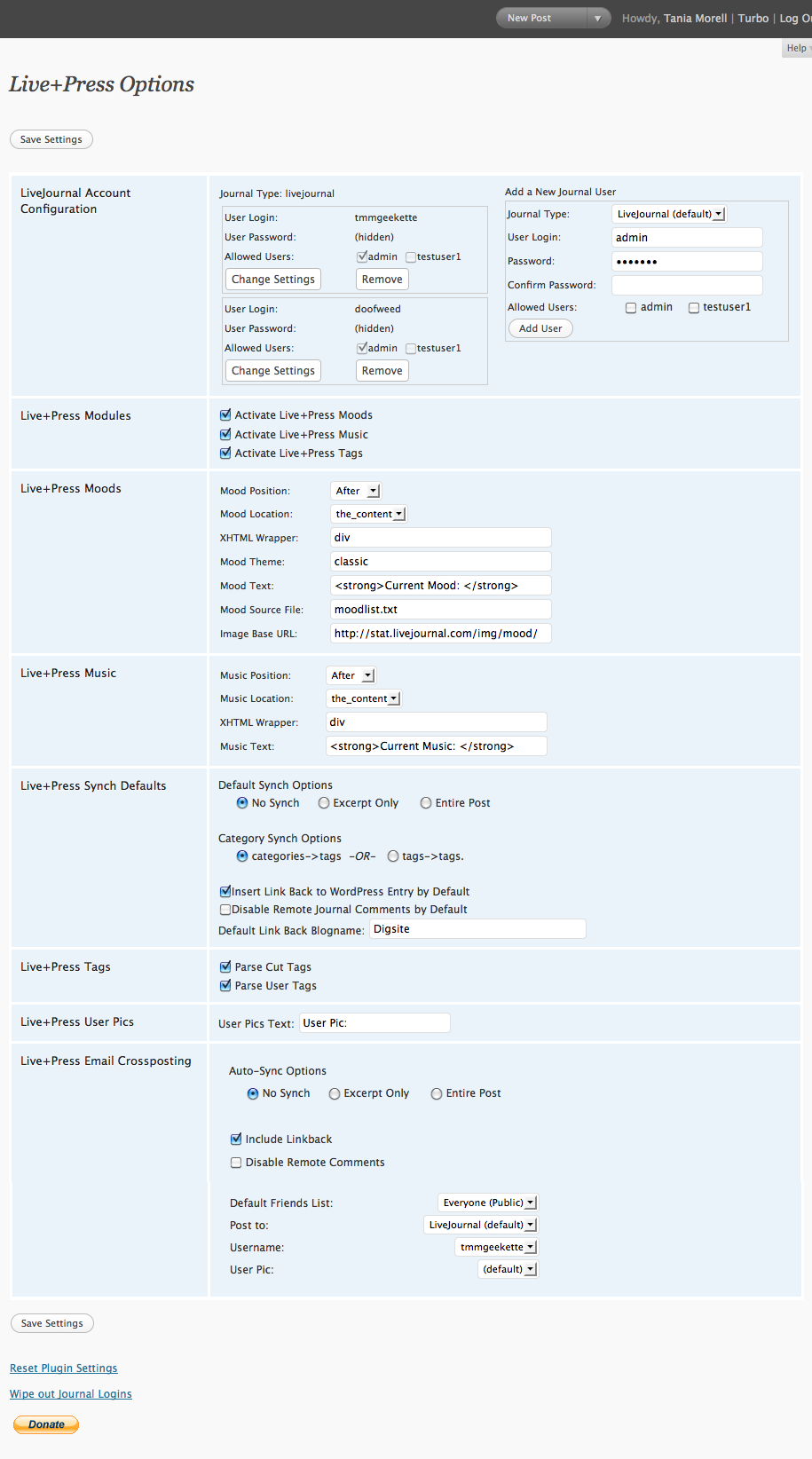Image resolution: width=812 pixels, height=1459 pixels.
Task: Open the Mood Location dropdown
Action: tap(369, 514)
